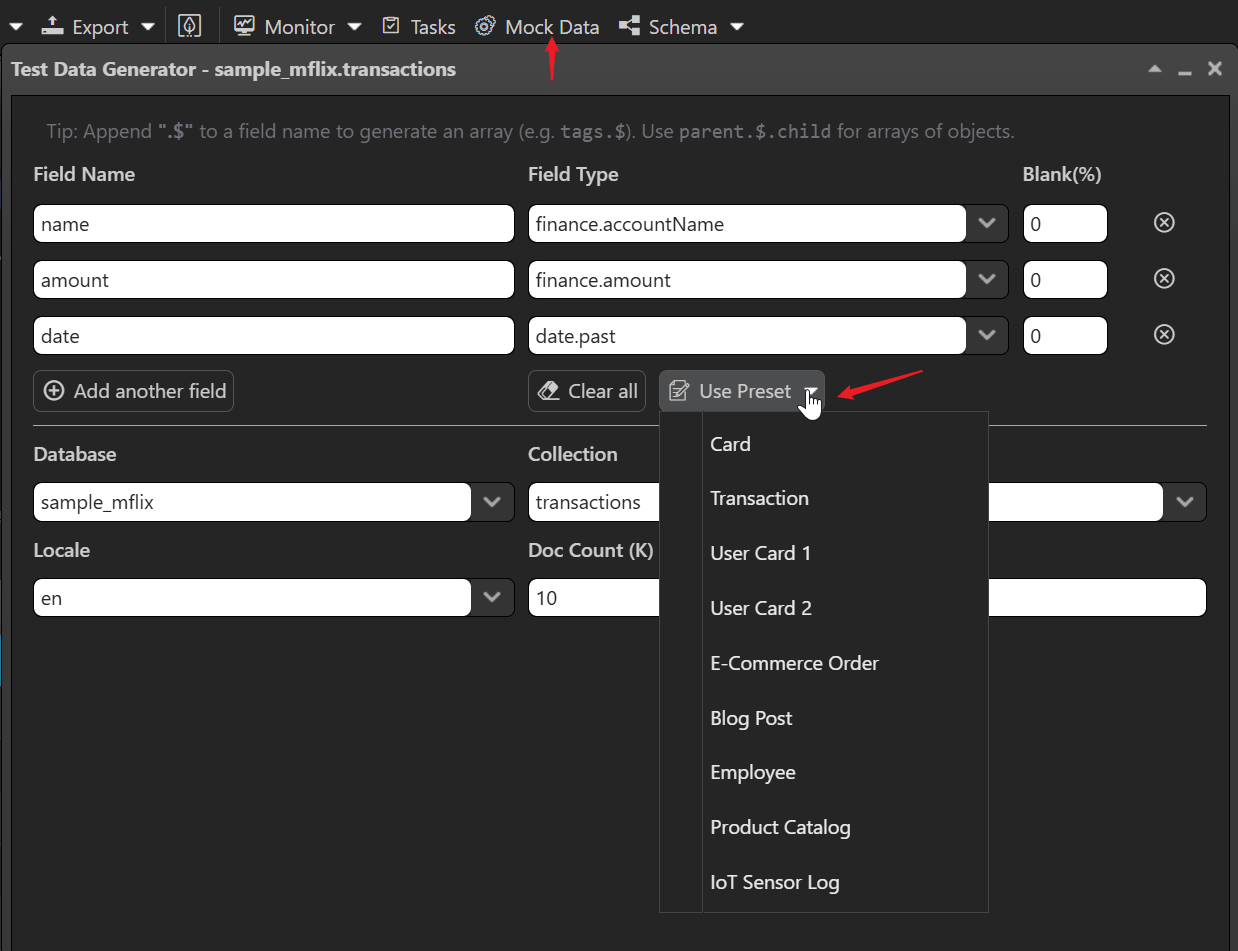Image resolution: width=1238 pixels, height=951 pixels.
Task: Remove the 'name' field row
Action: click(1164, 223)
